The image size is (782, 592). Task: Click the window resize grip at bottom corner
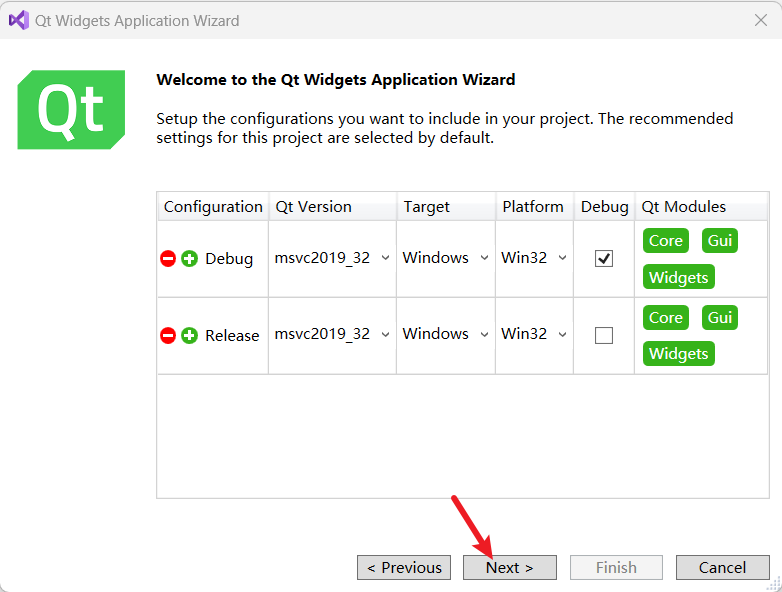pyautogui.click(x=774, y=584)
